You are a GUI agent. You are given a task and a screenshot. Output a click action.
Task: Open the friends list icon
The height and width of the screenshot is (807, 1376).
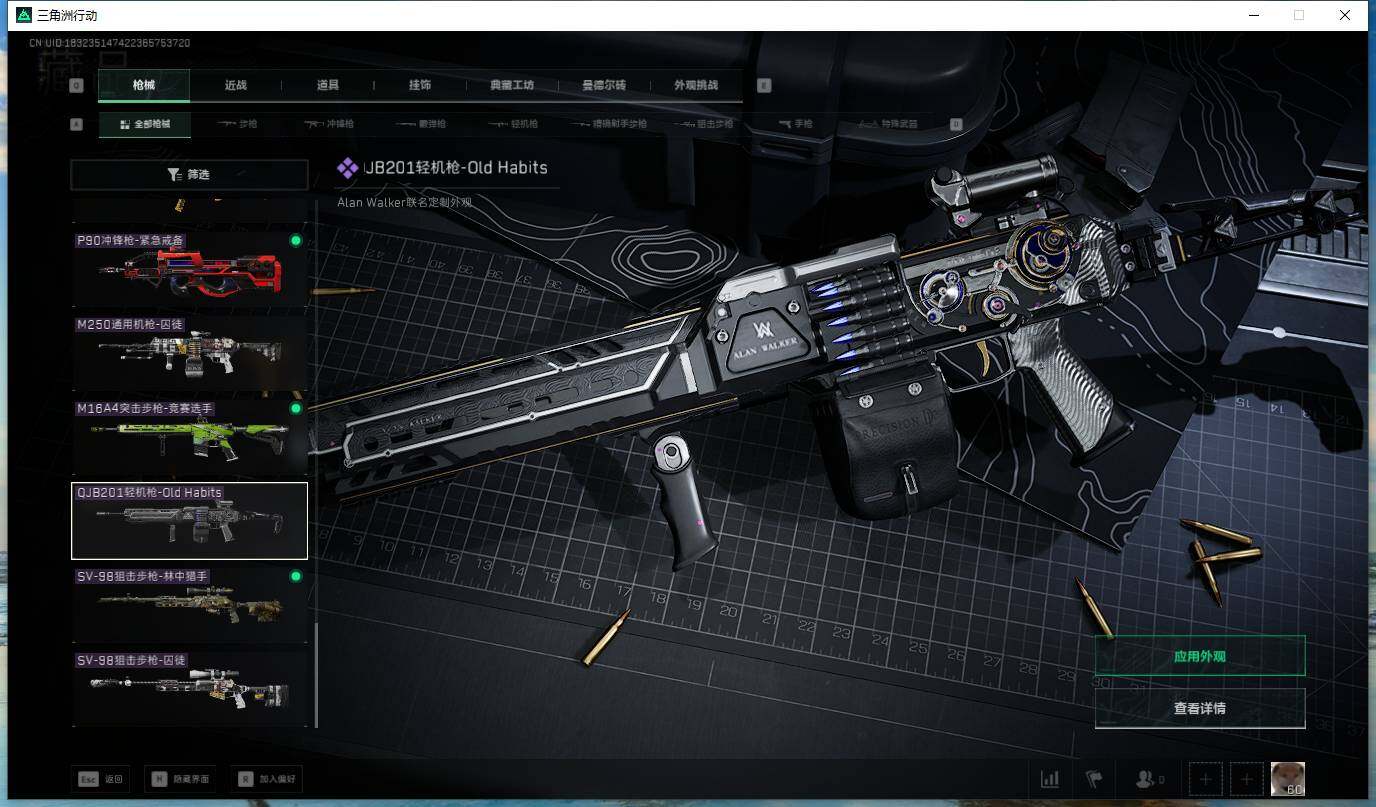click(x=1150, y=779)
